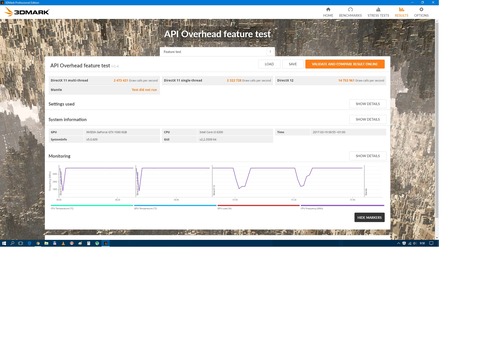Click the Results bar-chart icon

pyautogui.click(x=401, y=9)
